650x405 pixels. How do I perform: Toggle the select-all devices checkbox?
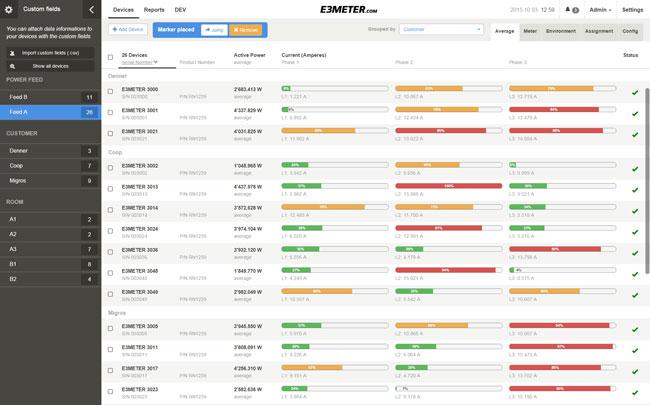coord(110,57)
